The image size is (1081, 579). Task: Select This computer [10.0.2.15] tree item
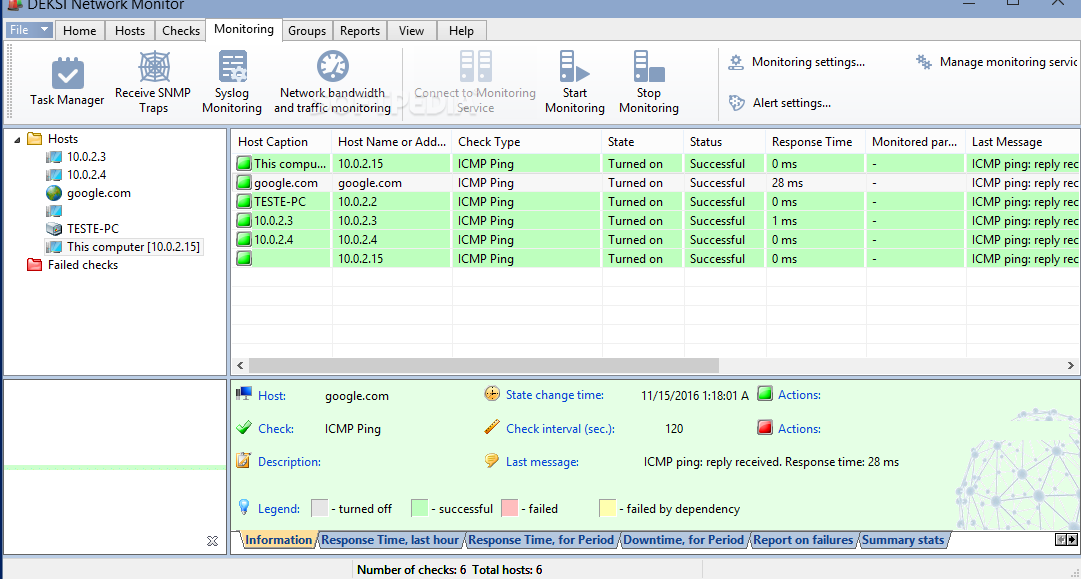pos(133,246)
